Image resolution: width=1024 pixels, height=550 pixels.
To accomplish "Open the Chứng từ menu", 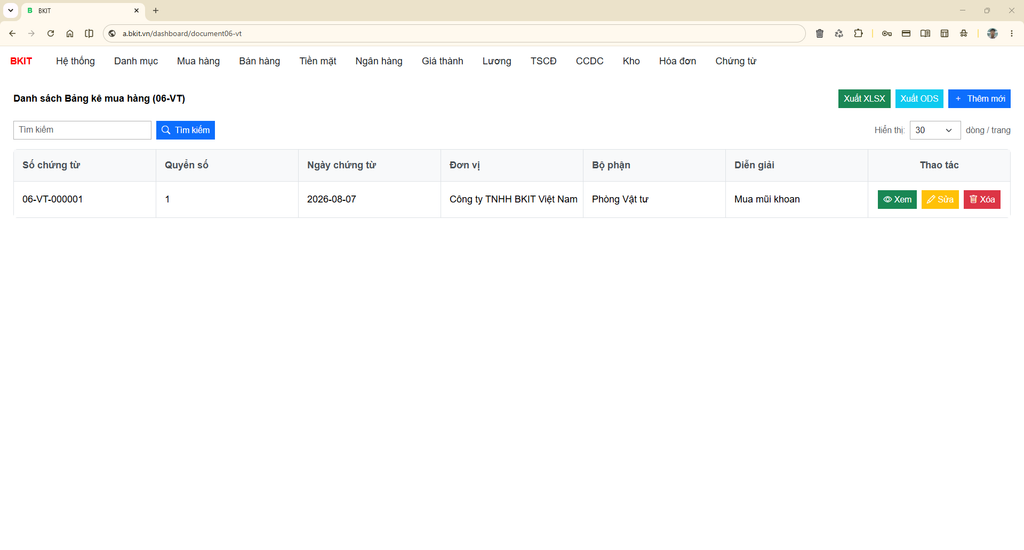I will pos(735,61).
